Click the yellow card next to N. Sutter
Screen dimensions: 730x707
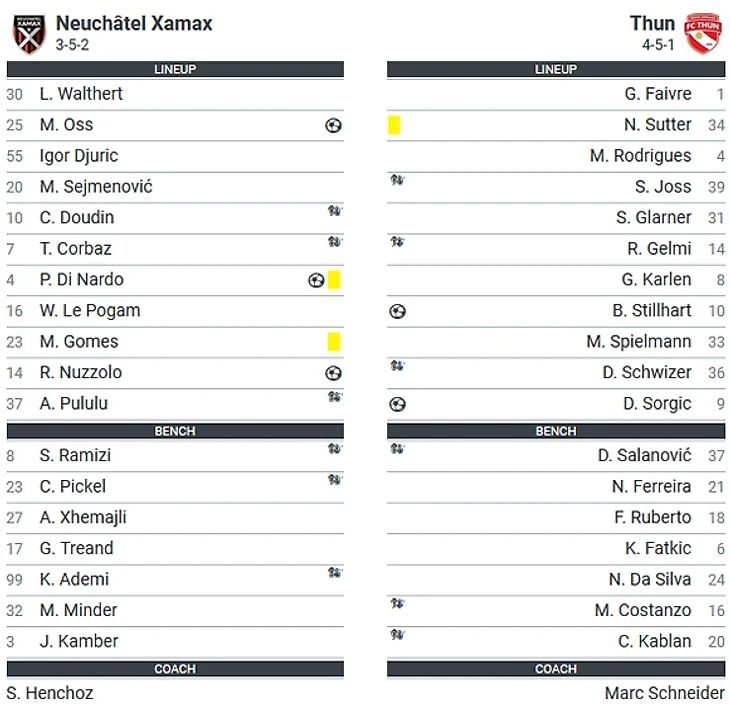tap(394, 125)
